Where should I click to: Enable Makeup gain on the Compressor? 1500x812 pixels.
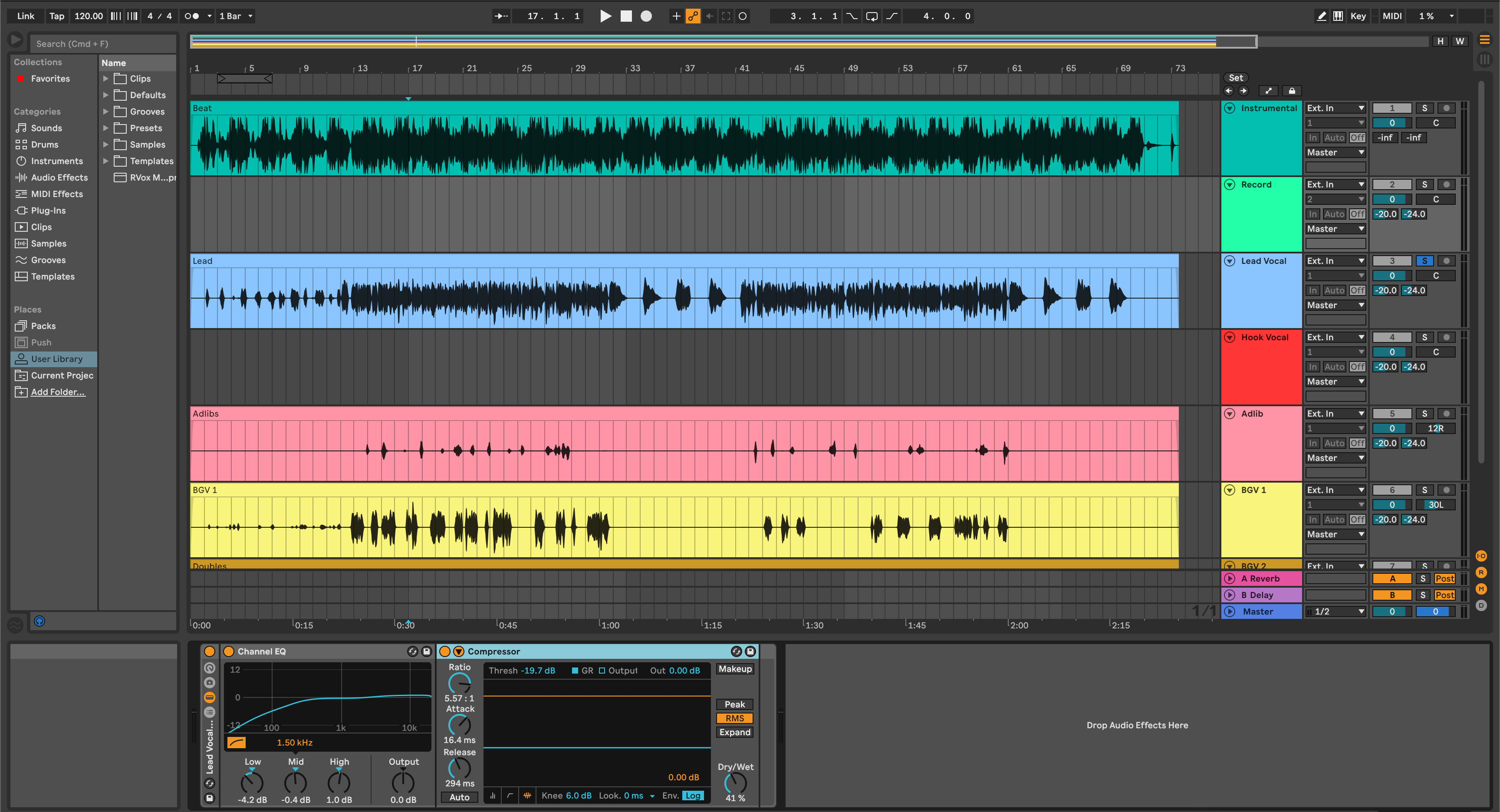(734, 669)
